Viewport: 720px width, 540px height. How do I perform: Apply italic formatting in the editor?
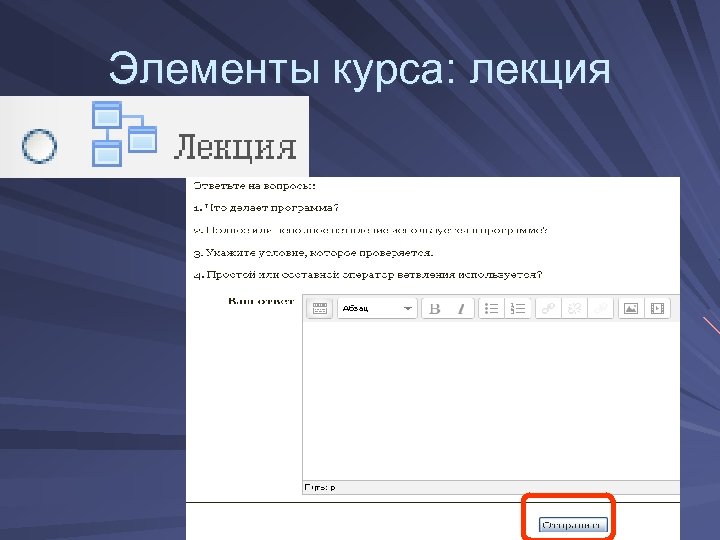tap(461, 308)
